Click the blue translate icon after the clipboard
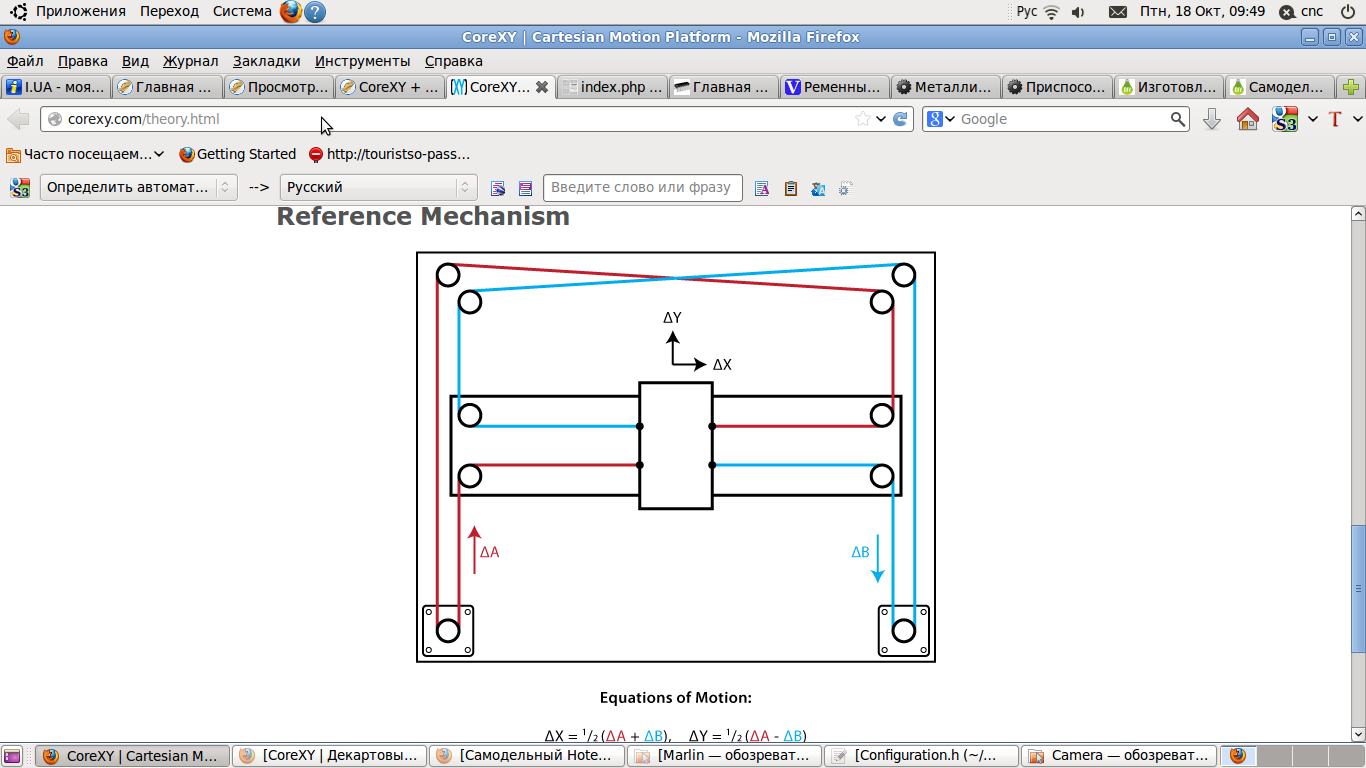This screenshot has width=1366, height=768. (818, 188)
